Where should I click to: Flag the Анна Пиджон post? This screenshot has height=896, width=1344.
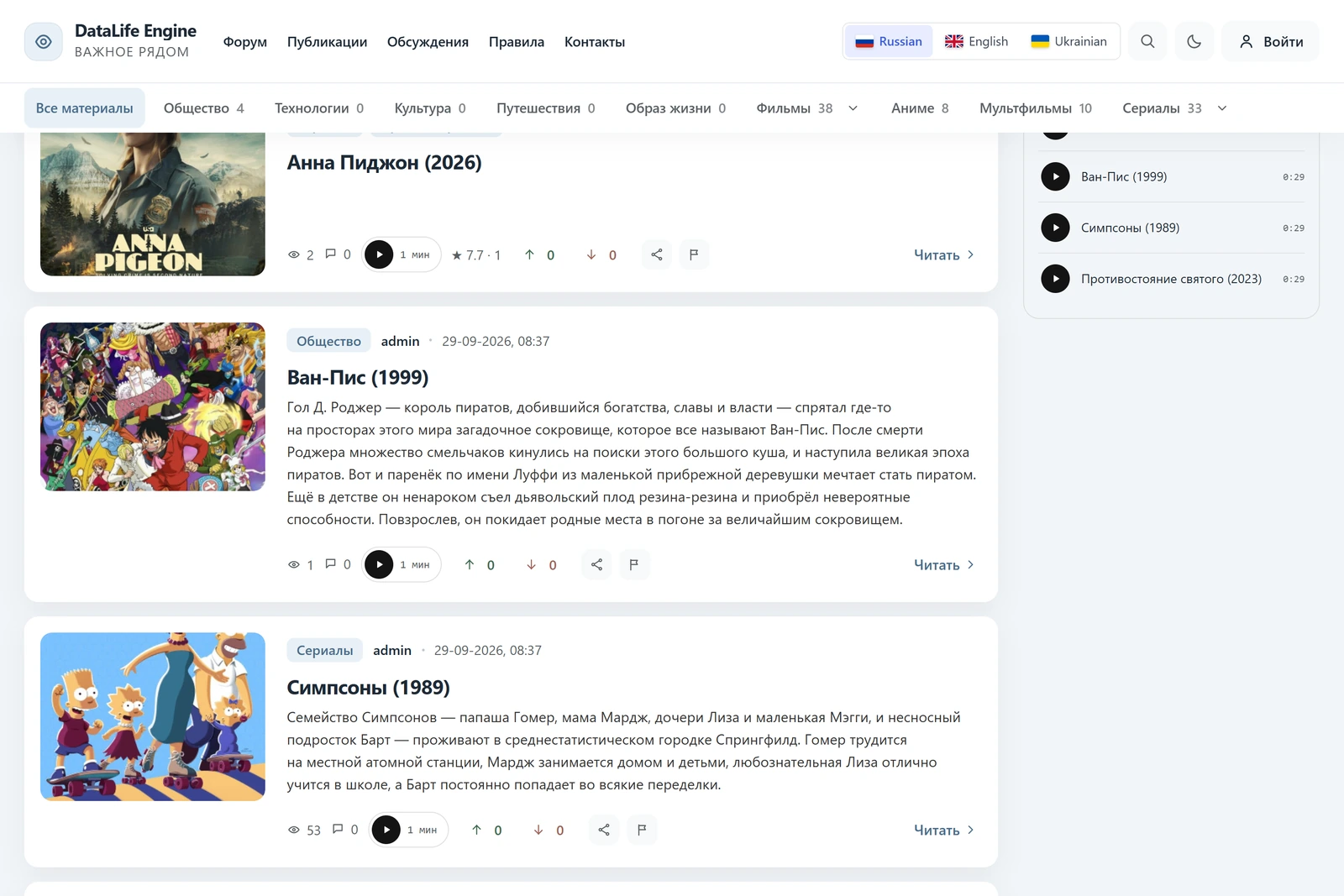click(694, 254)
